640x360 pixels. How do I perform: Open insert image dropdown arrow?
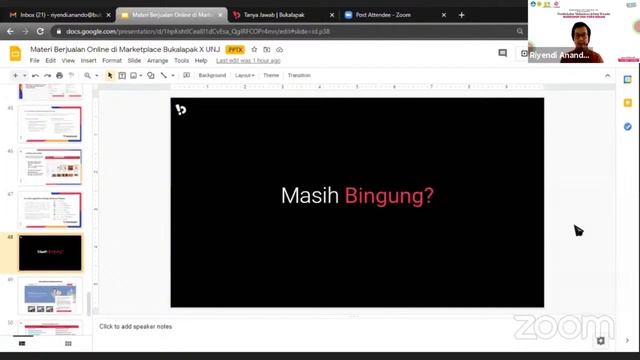141,76
